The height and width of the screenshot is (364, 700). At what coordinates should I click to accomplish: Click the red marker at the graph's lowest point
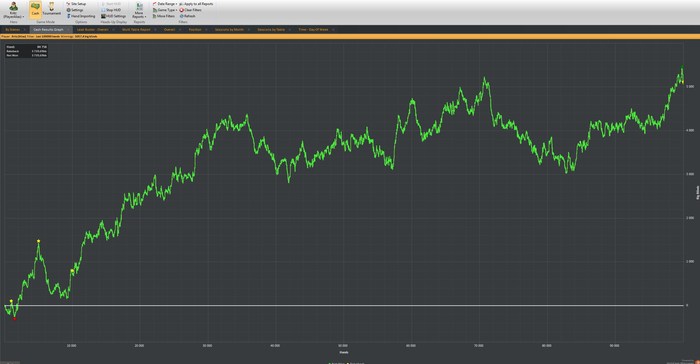(15, 318)
